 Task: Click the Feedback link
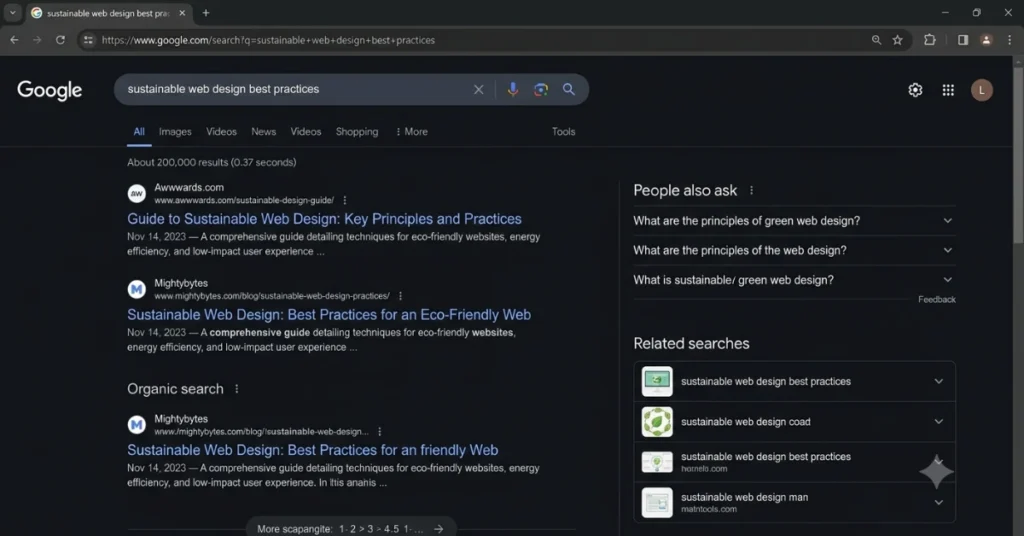tap(936, 299)
